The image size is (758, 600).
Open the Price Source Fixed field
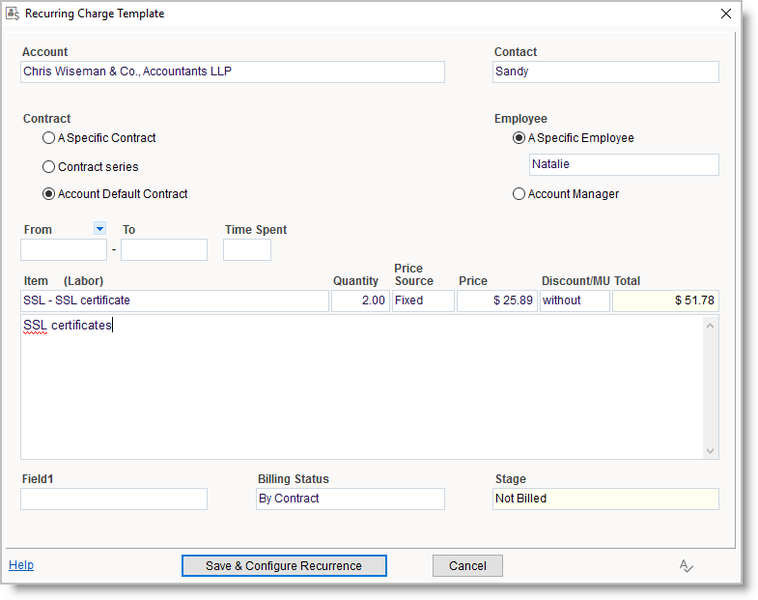tap(422, 300)
